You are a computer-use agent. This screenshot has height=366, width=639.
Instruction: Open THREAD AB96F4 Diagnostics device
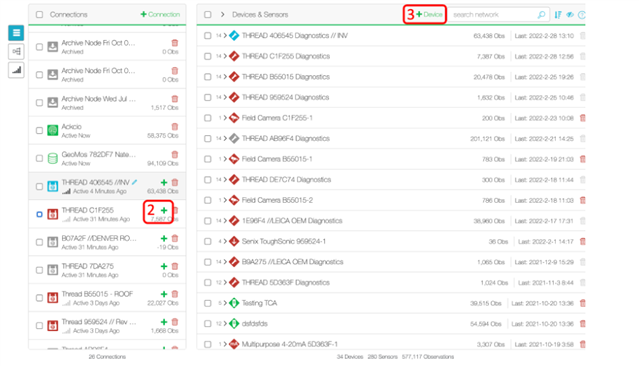tap(285, 139)
